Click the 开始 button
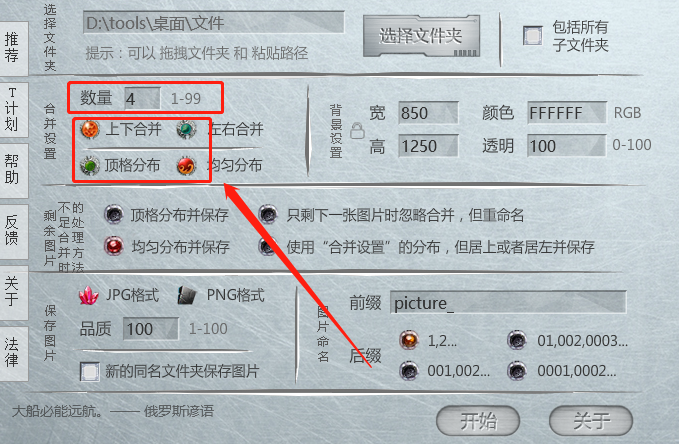 [x=478, y=421]
